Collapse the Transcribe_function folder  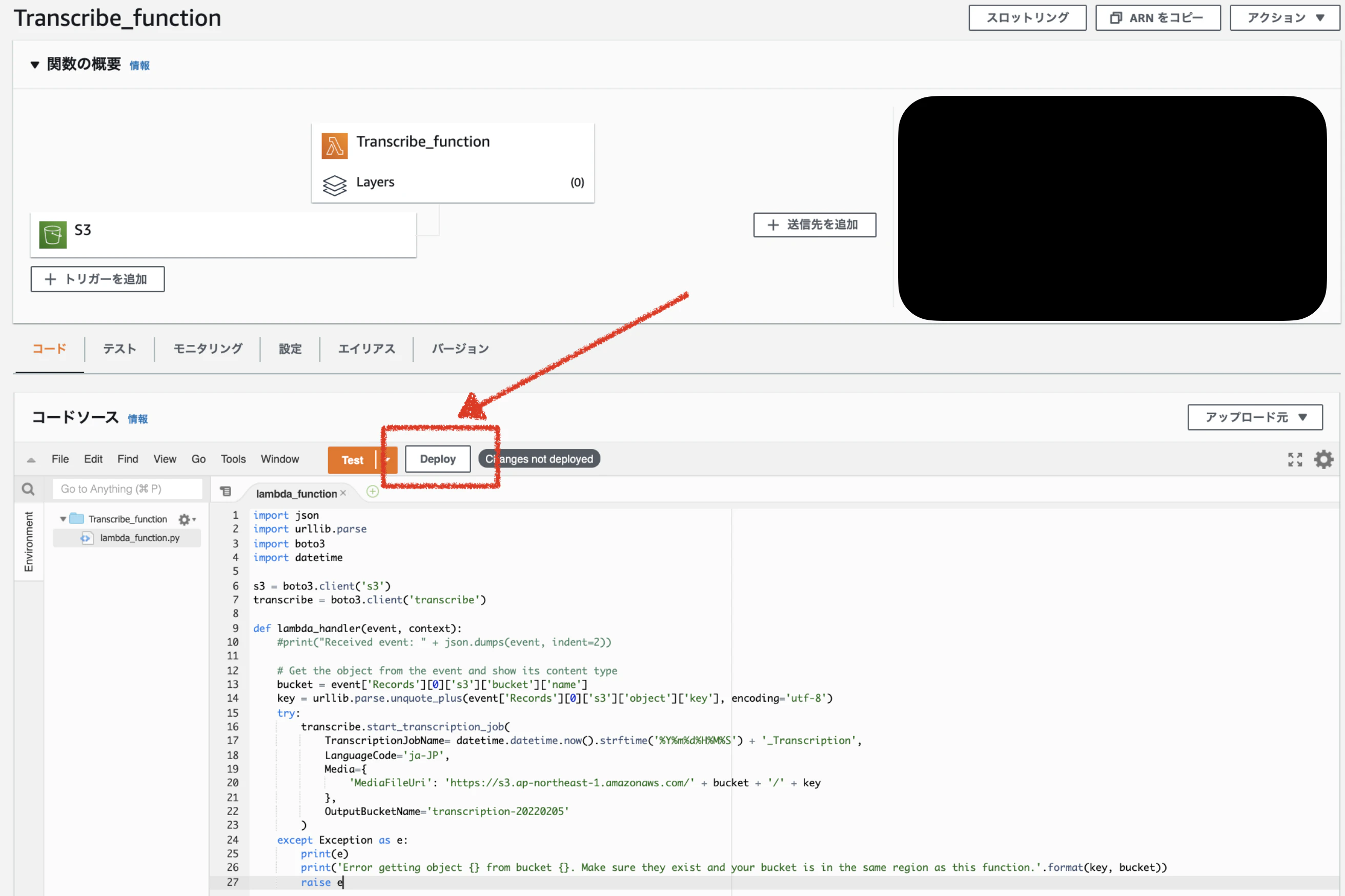(x=63, y=519)
